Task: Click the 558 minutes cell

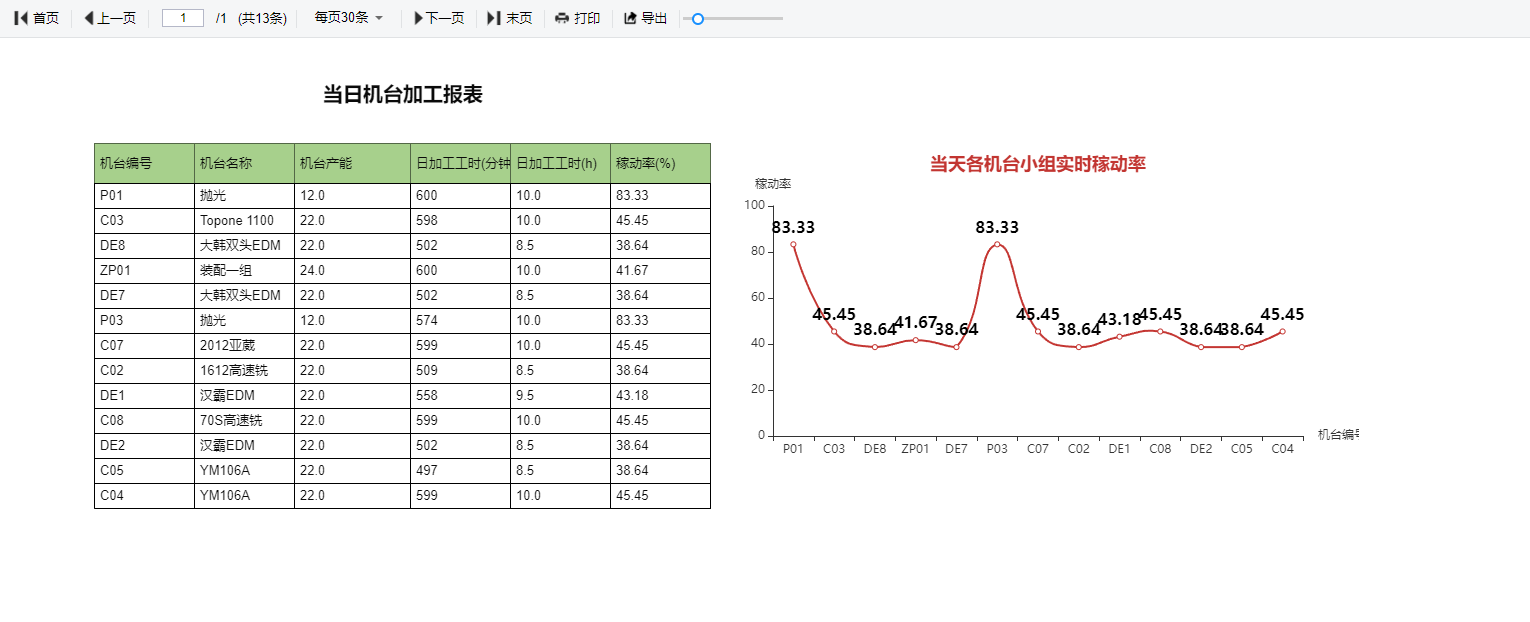Action: click(x=461, y=396)
